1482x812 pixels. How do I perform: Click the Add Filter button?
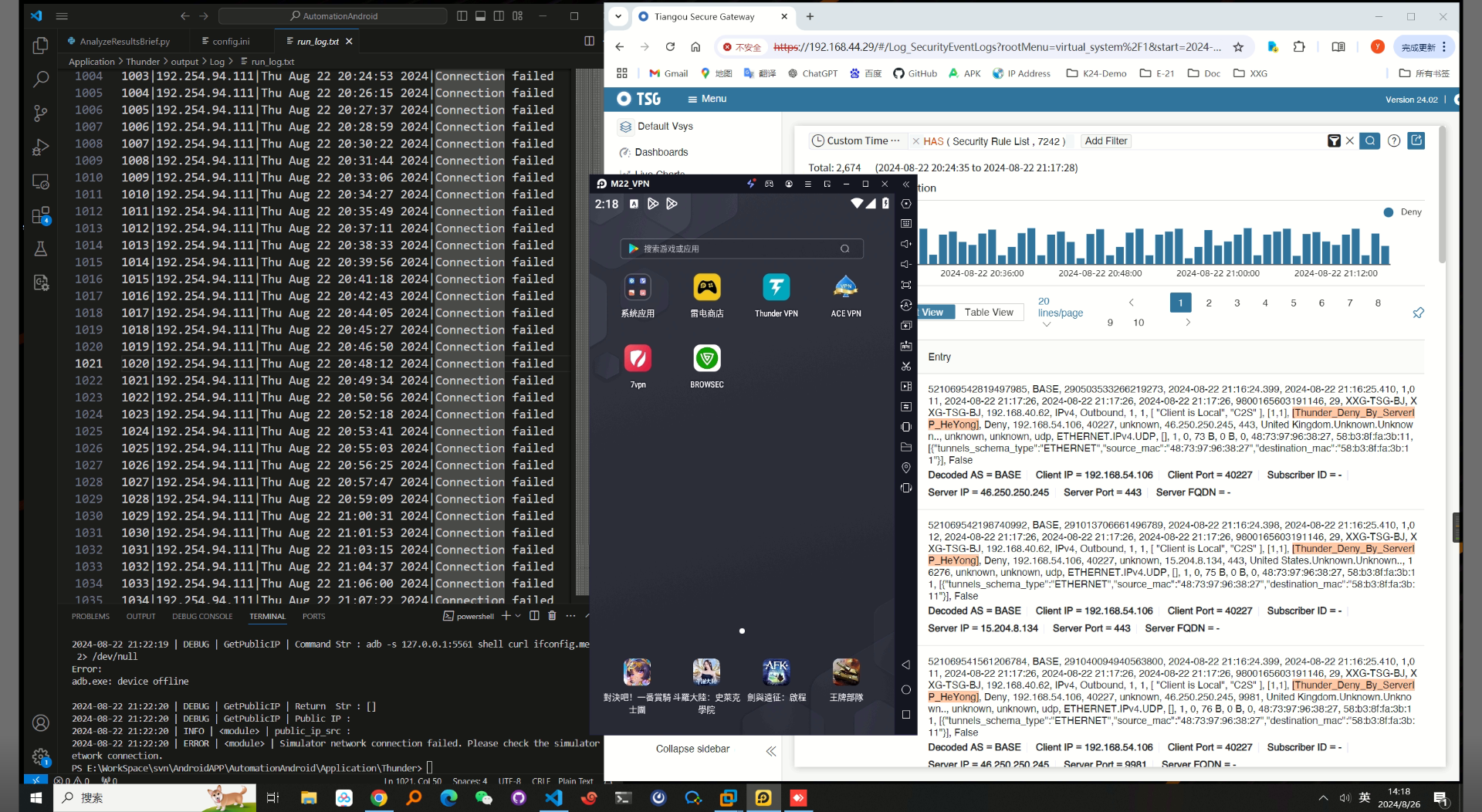coord(1105,141)
